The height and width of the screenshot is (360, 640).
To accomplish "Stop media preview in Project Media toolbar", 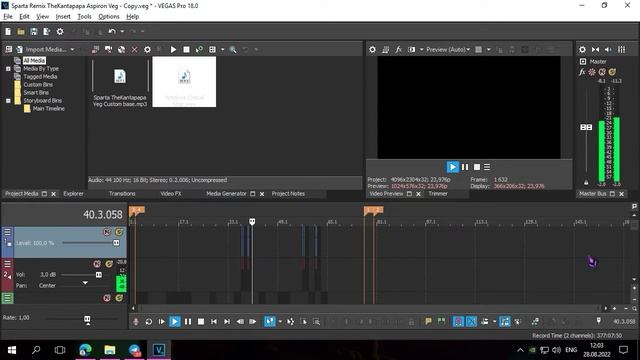I will coord(186,49).
